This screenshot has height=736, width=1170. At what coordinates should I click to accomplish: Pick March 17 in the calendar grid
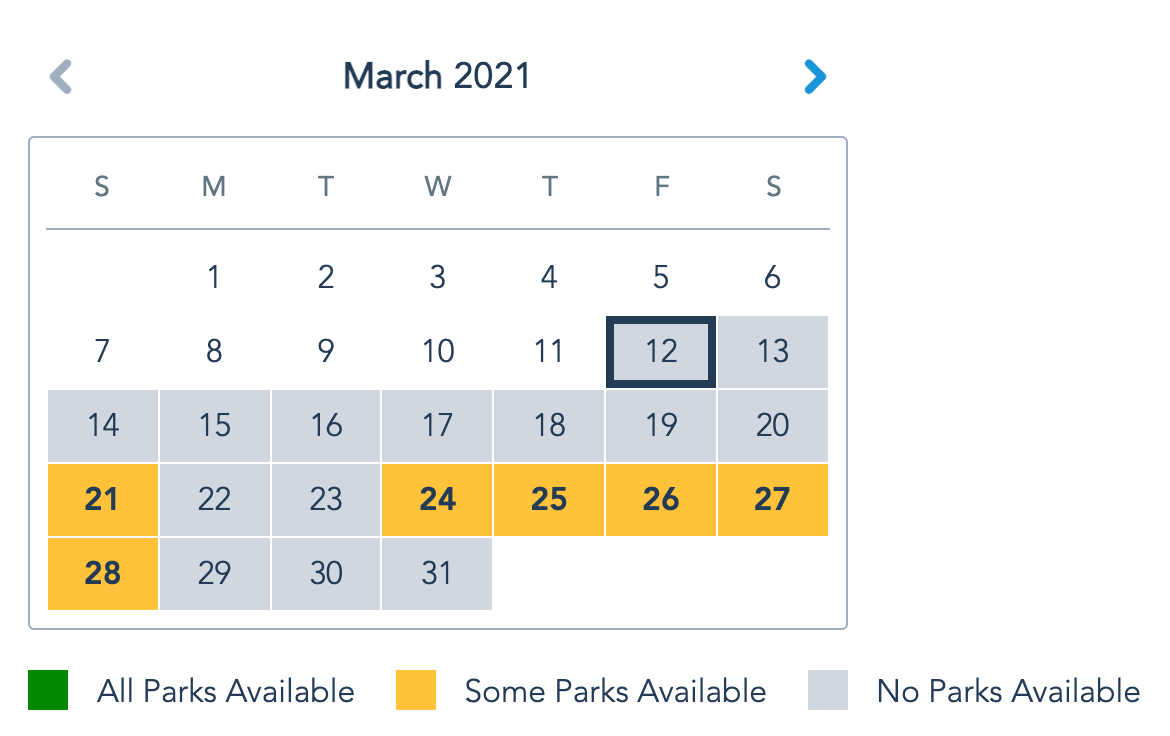(x=437, y=425)
